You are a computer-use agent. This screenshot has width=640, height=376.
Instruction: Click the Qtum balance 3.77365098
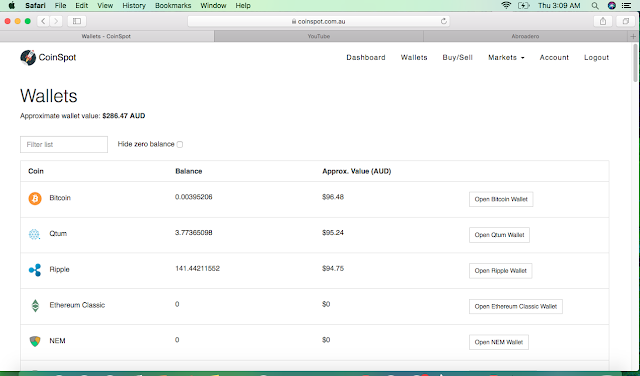tap(193, 233)
